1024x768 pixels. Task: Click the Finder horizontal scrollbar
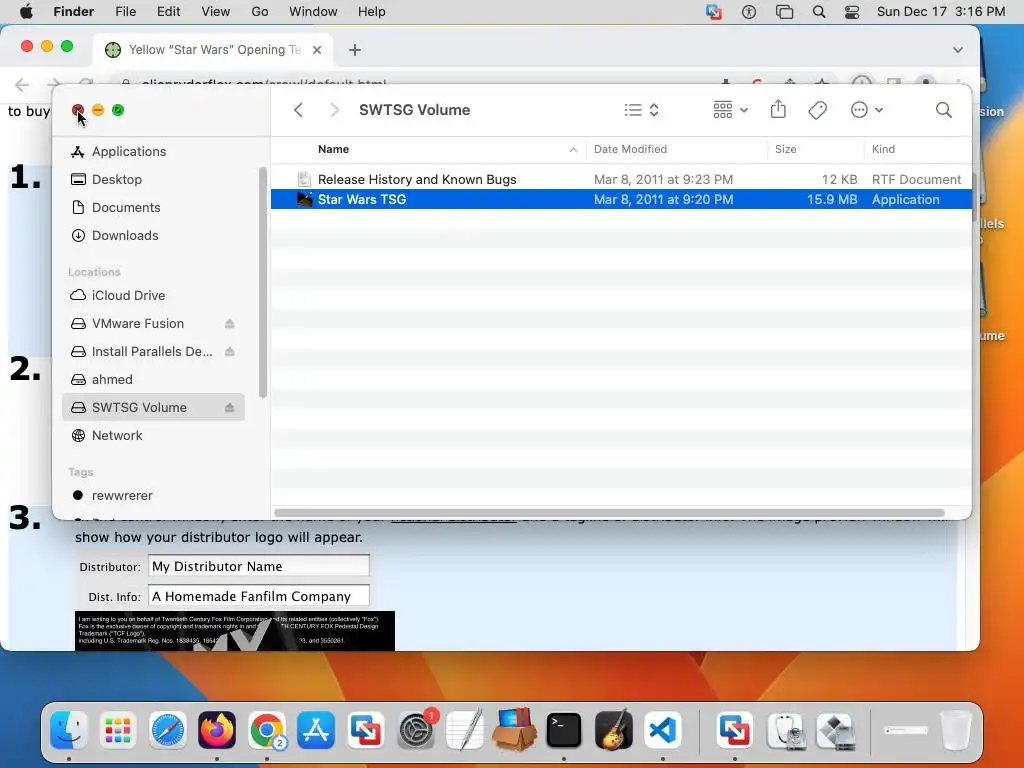click(x=609, y=513)
